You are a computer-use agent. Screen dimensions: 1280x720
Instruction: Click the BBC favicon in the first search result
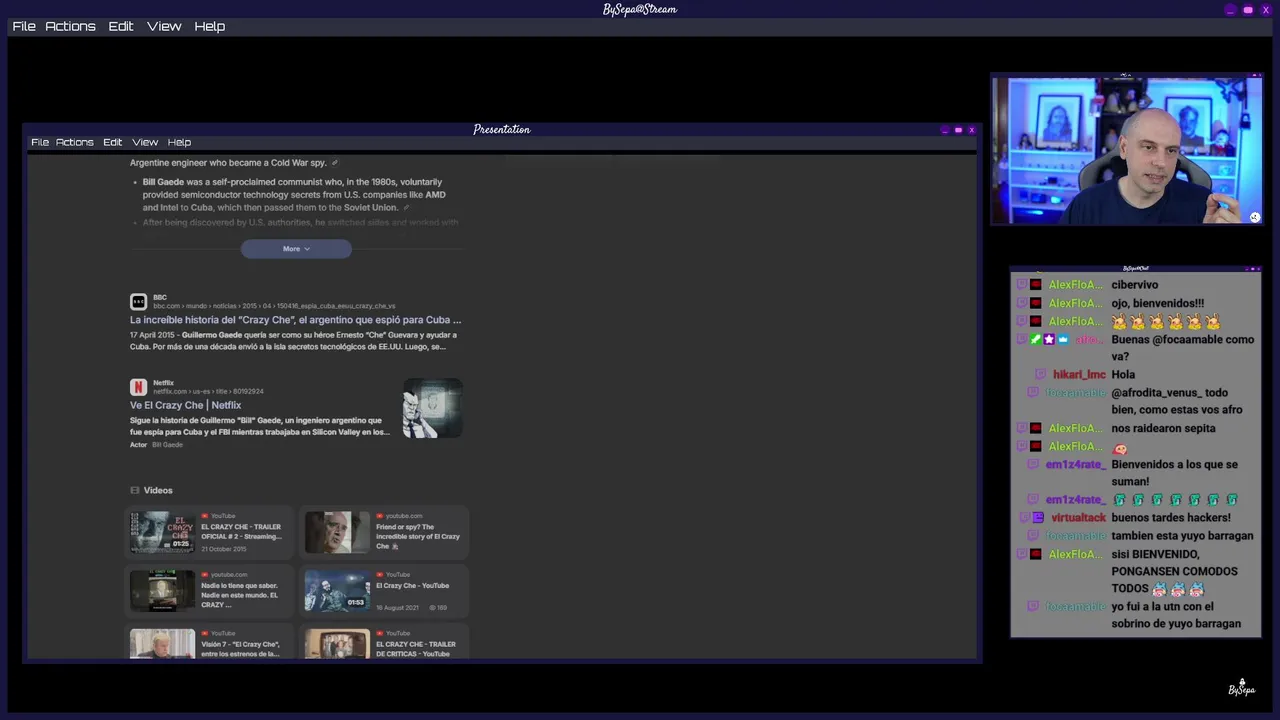pyautogui.click(x=138, y=302)
